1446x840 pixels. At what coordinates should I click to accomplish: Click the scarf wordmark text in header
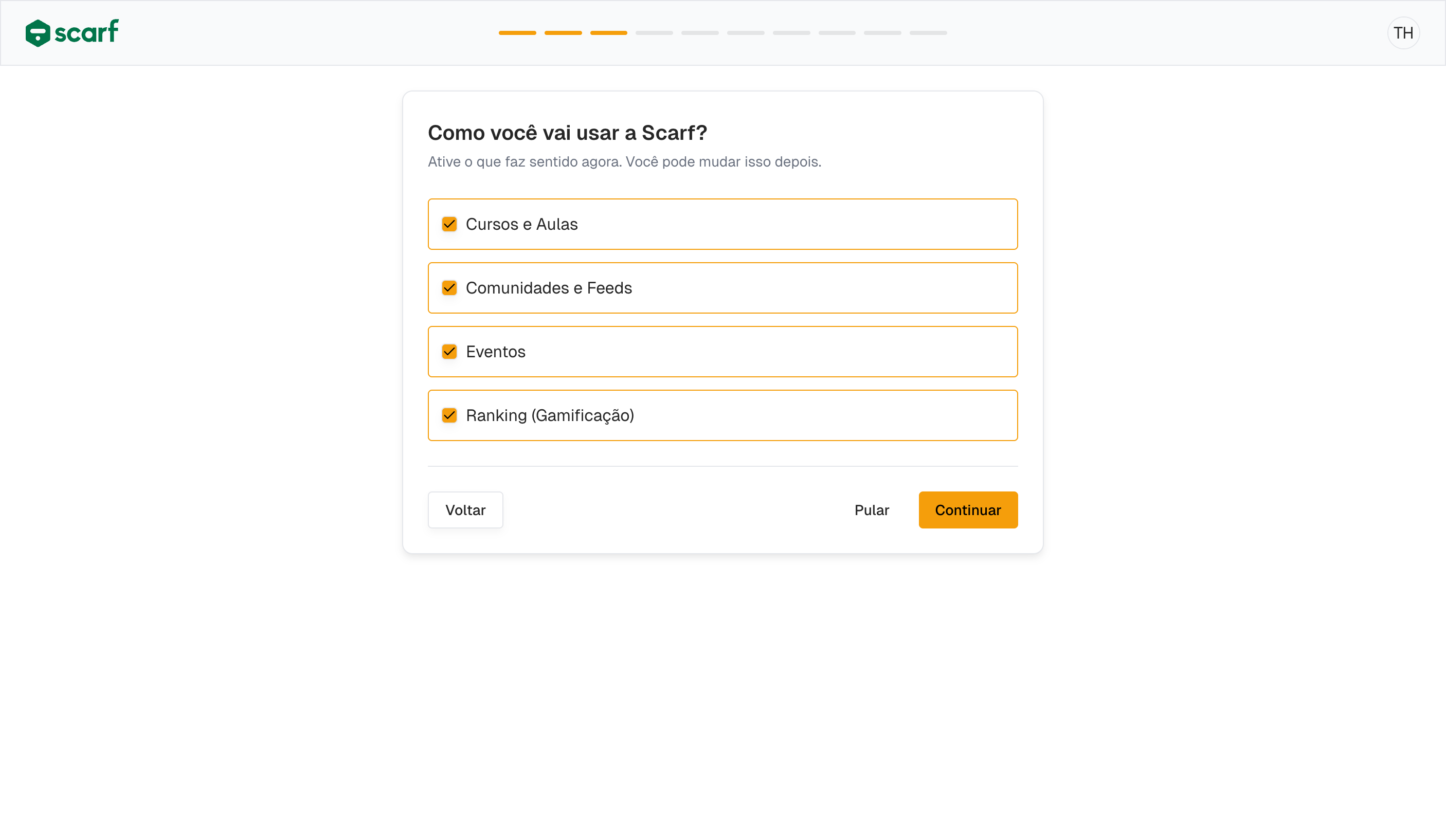point(86,32)
